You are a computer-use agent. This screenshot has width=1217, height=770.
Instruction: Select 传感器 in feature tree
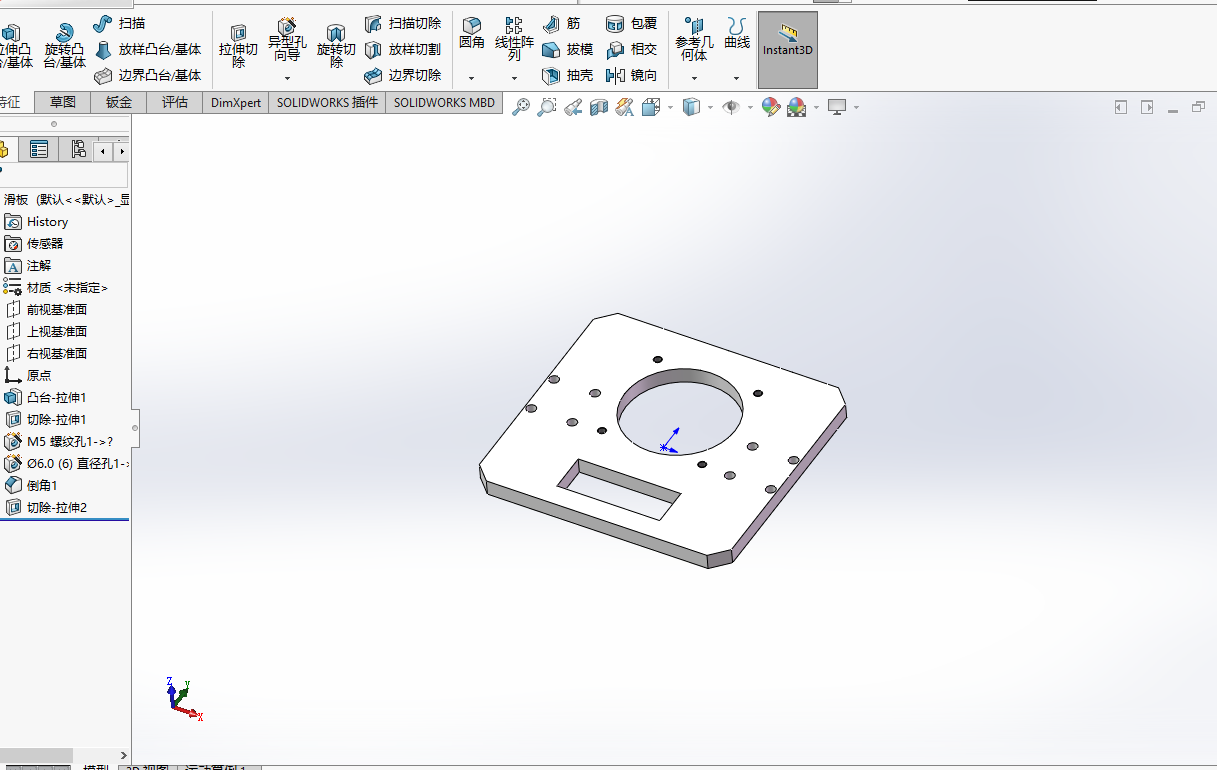(x=34, y=244)
